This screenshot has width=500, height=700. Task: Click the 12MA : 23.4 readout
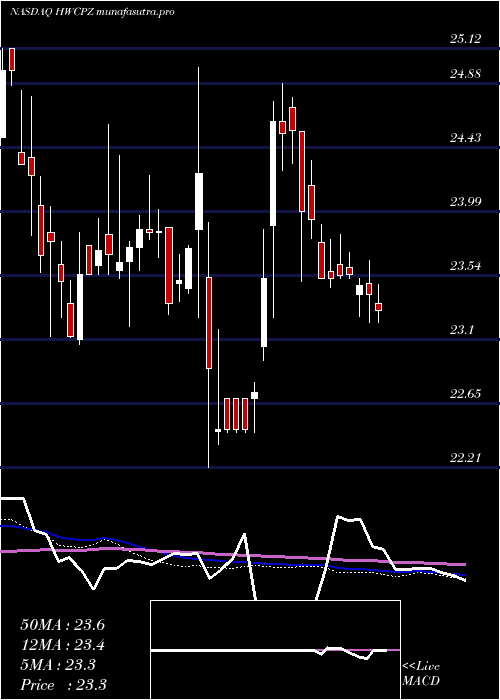(x=62, y=645)
